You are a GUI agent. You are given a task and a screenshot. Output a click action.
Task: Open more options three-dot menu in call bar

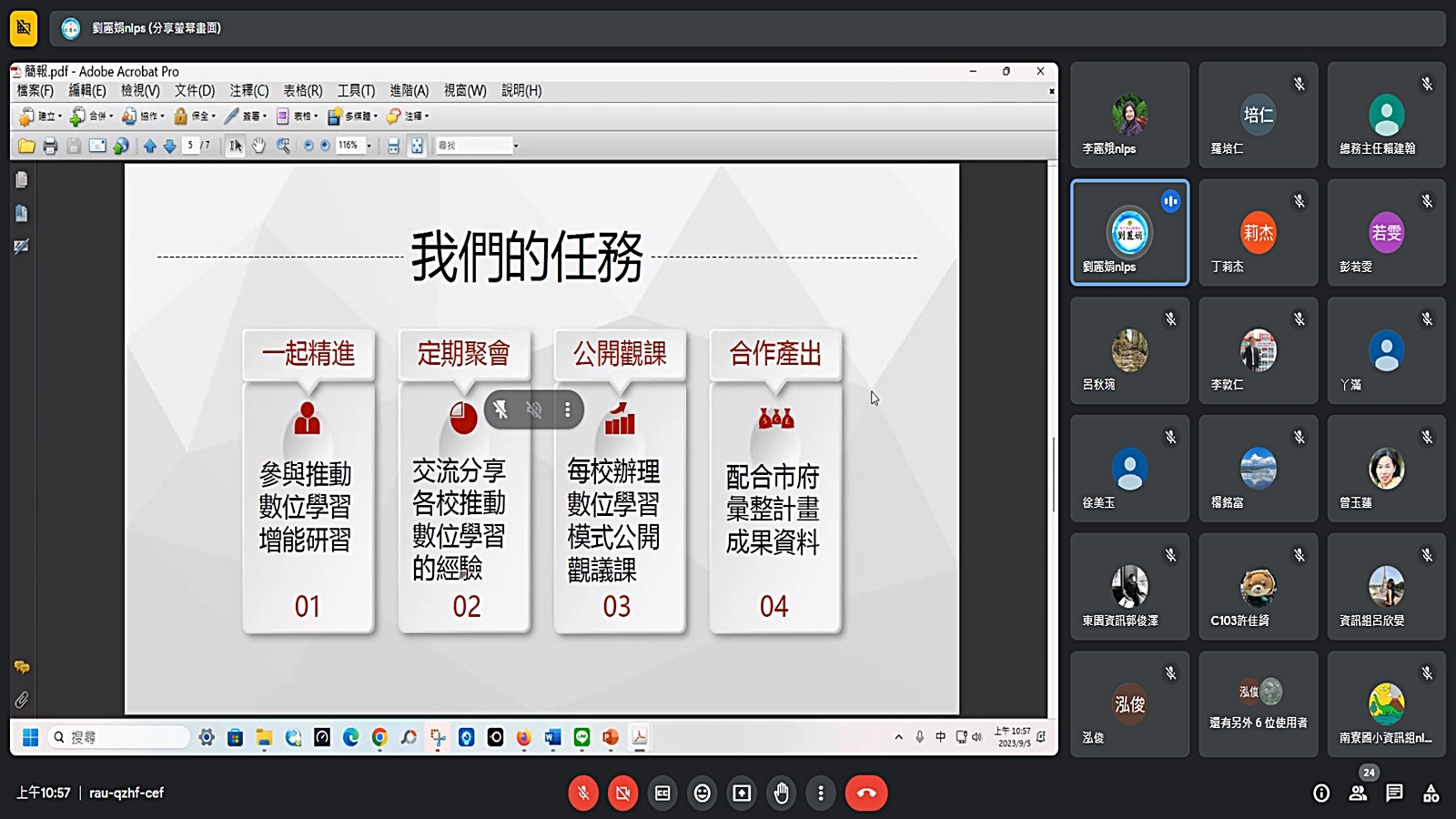[821, 794]
